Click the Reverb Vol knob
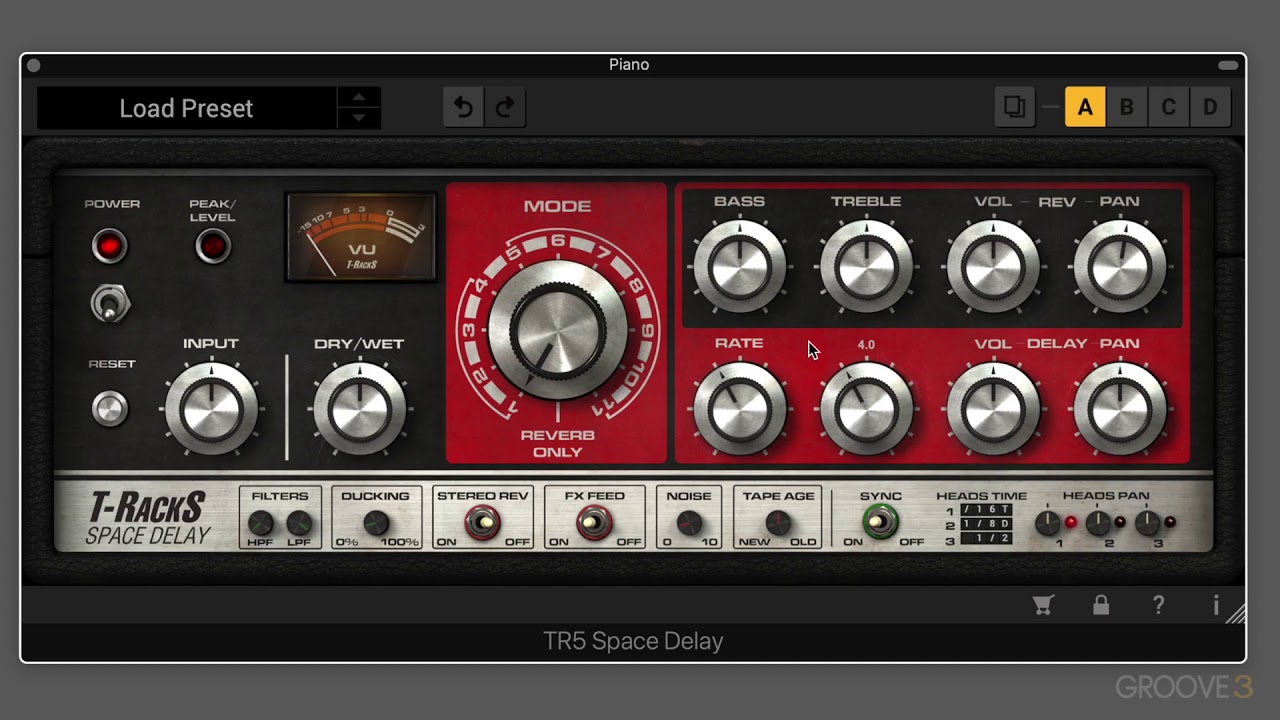 click(x=993, y=267)
